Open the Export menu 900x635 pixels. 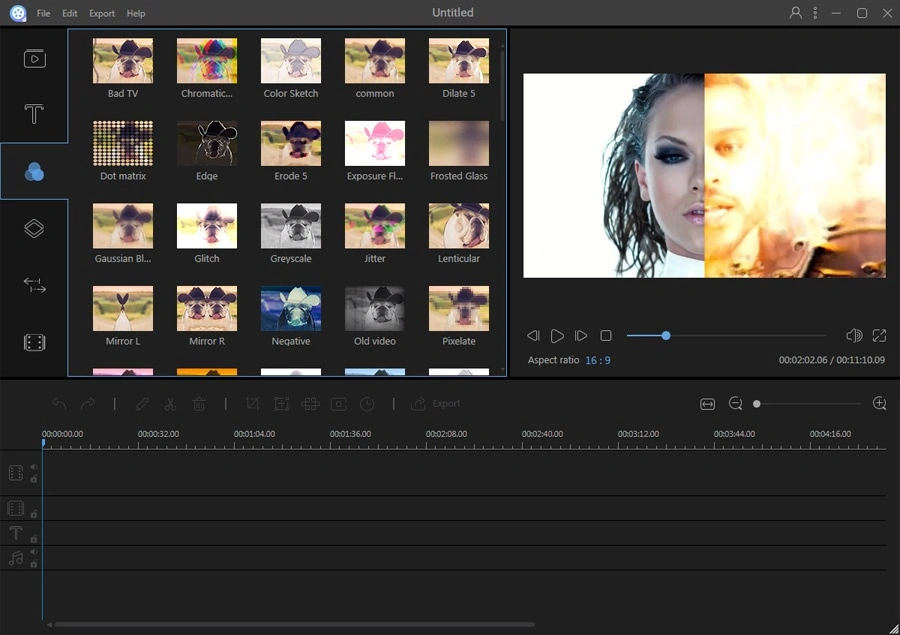pyautogui.click(x=102, y=14)
